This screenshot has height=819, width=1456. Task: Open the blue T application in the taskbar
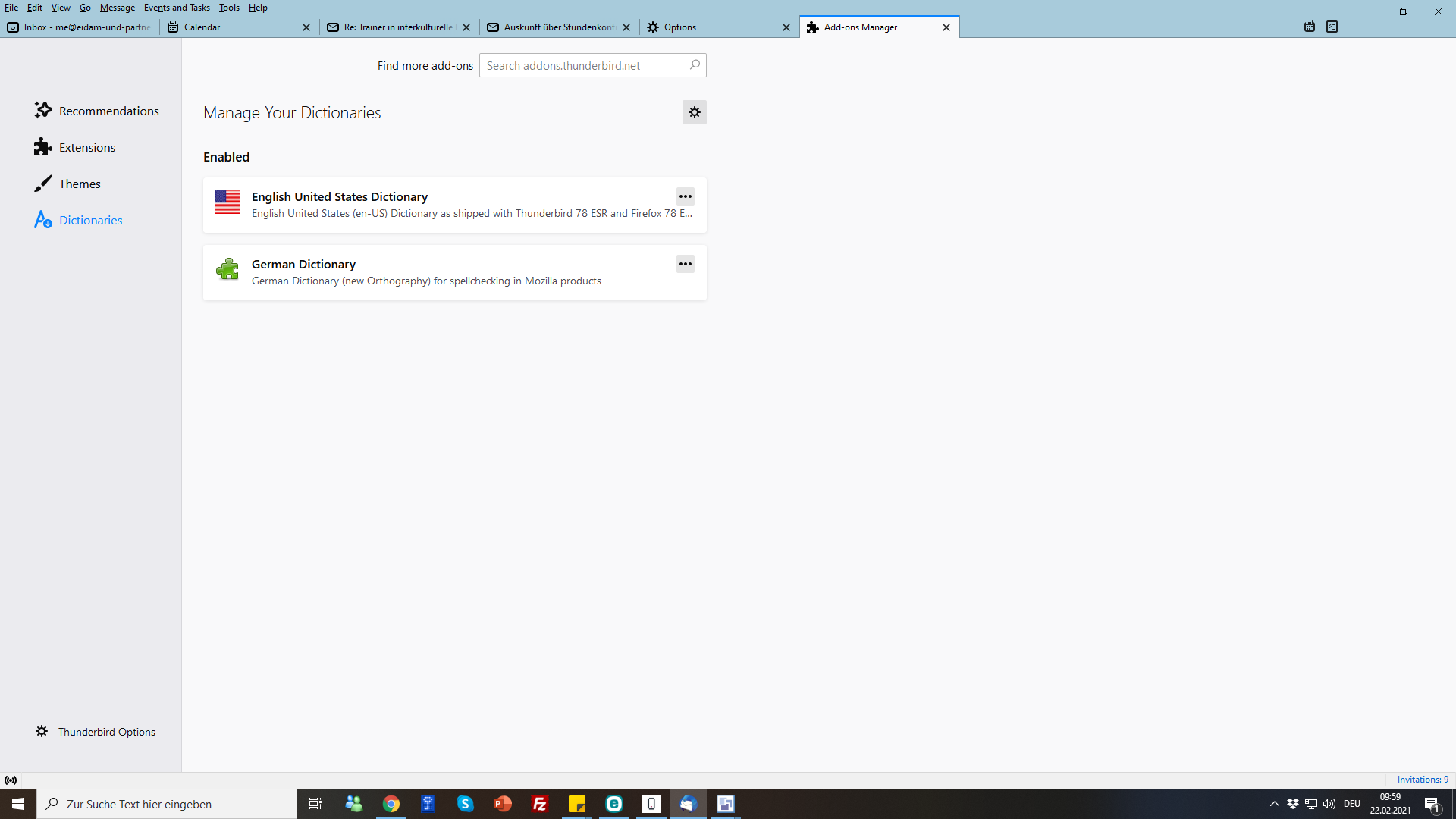428,804
